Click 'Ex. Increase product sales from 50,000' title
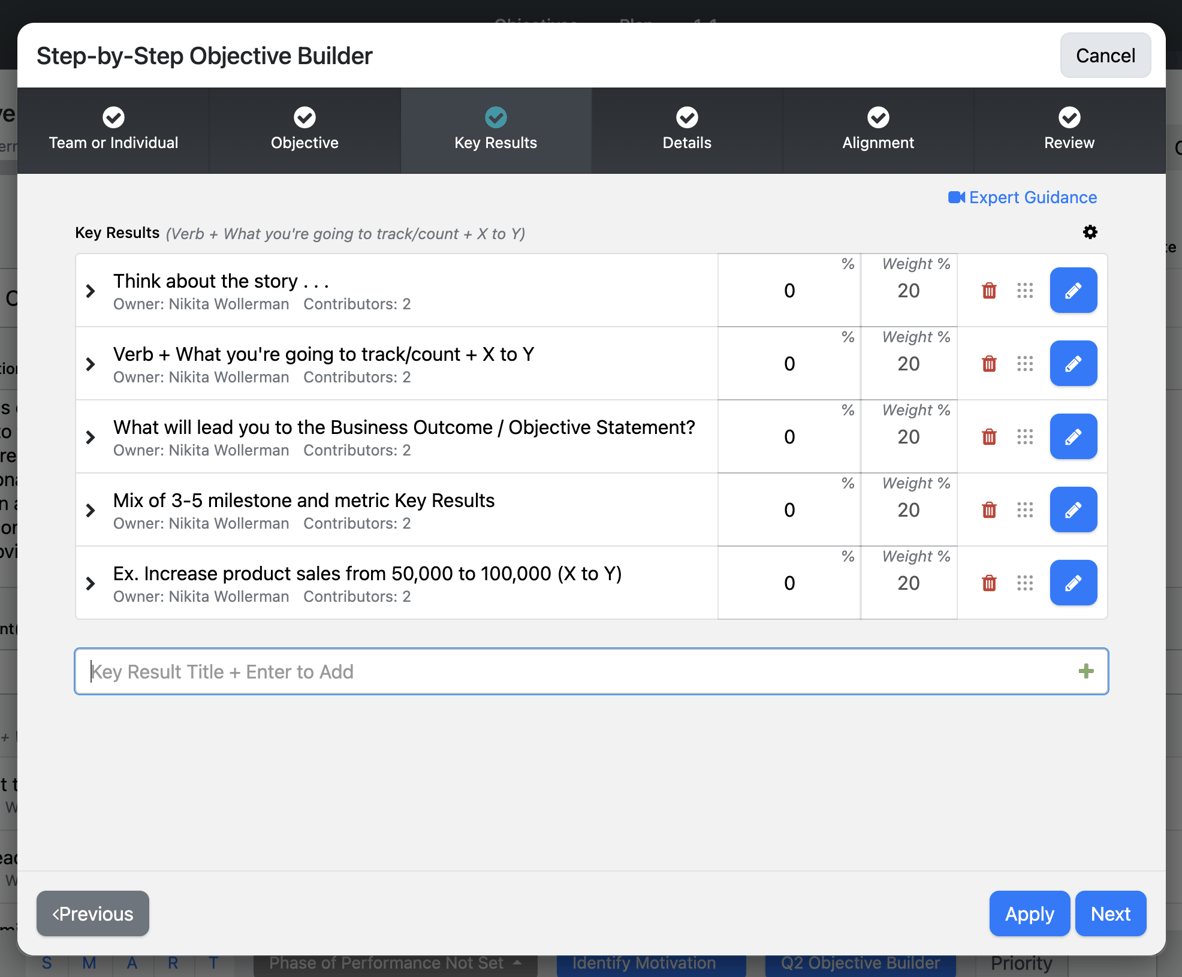This screenshot has width=1182, height=977. [367, 574]
